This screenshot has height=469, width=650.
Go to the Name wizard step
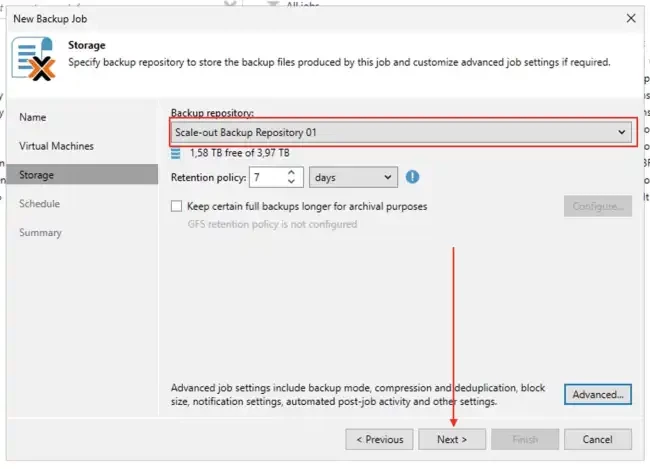(x=33, y=117)
